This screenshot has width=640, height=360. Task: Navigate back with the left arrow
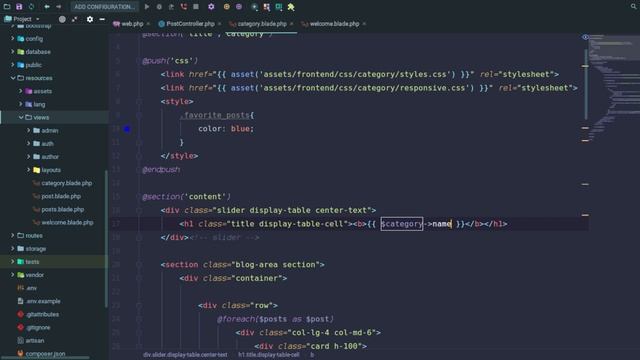point(47,7)
